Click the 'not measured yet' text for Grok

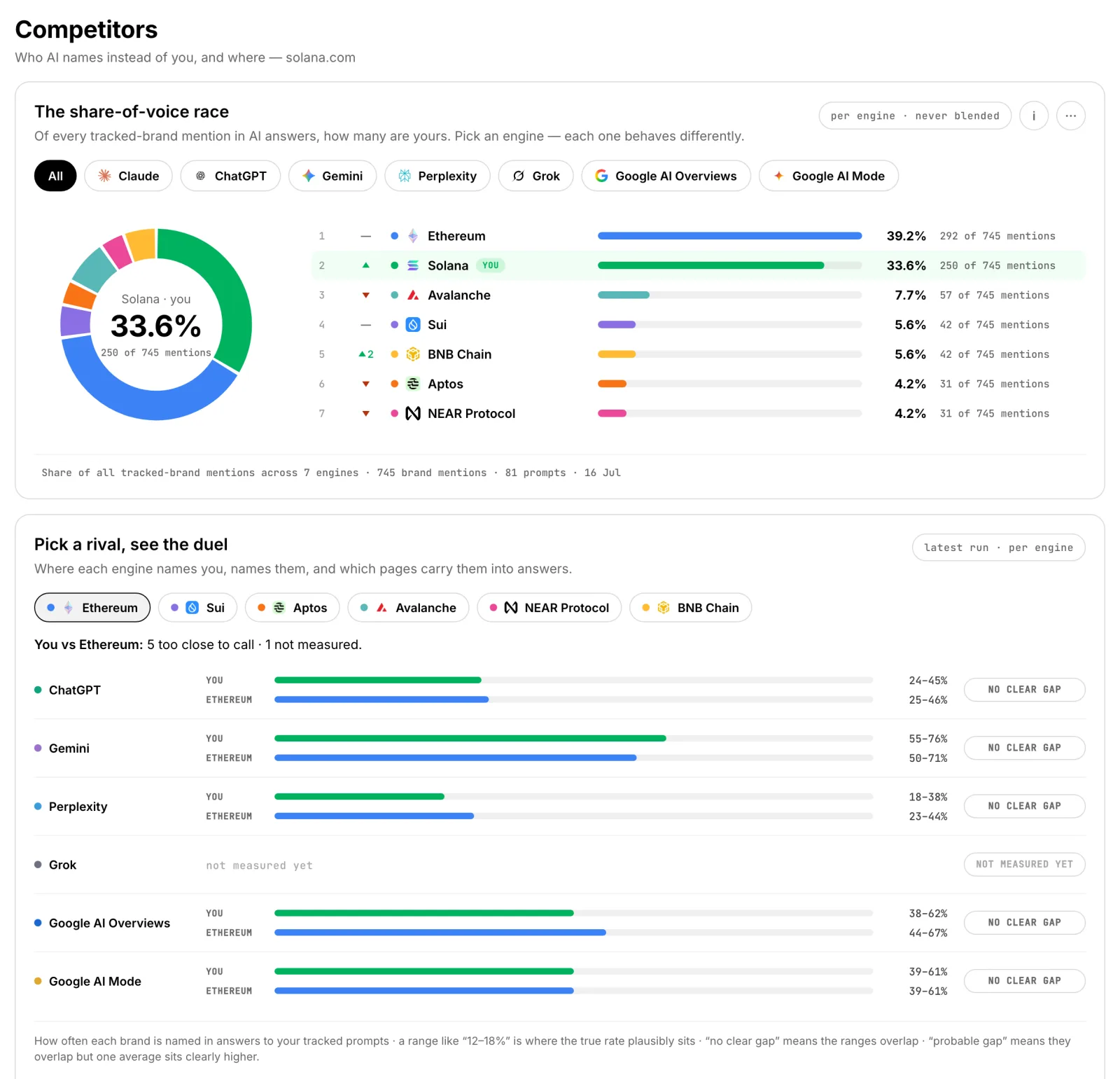pos(259,865)
